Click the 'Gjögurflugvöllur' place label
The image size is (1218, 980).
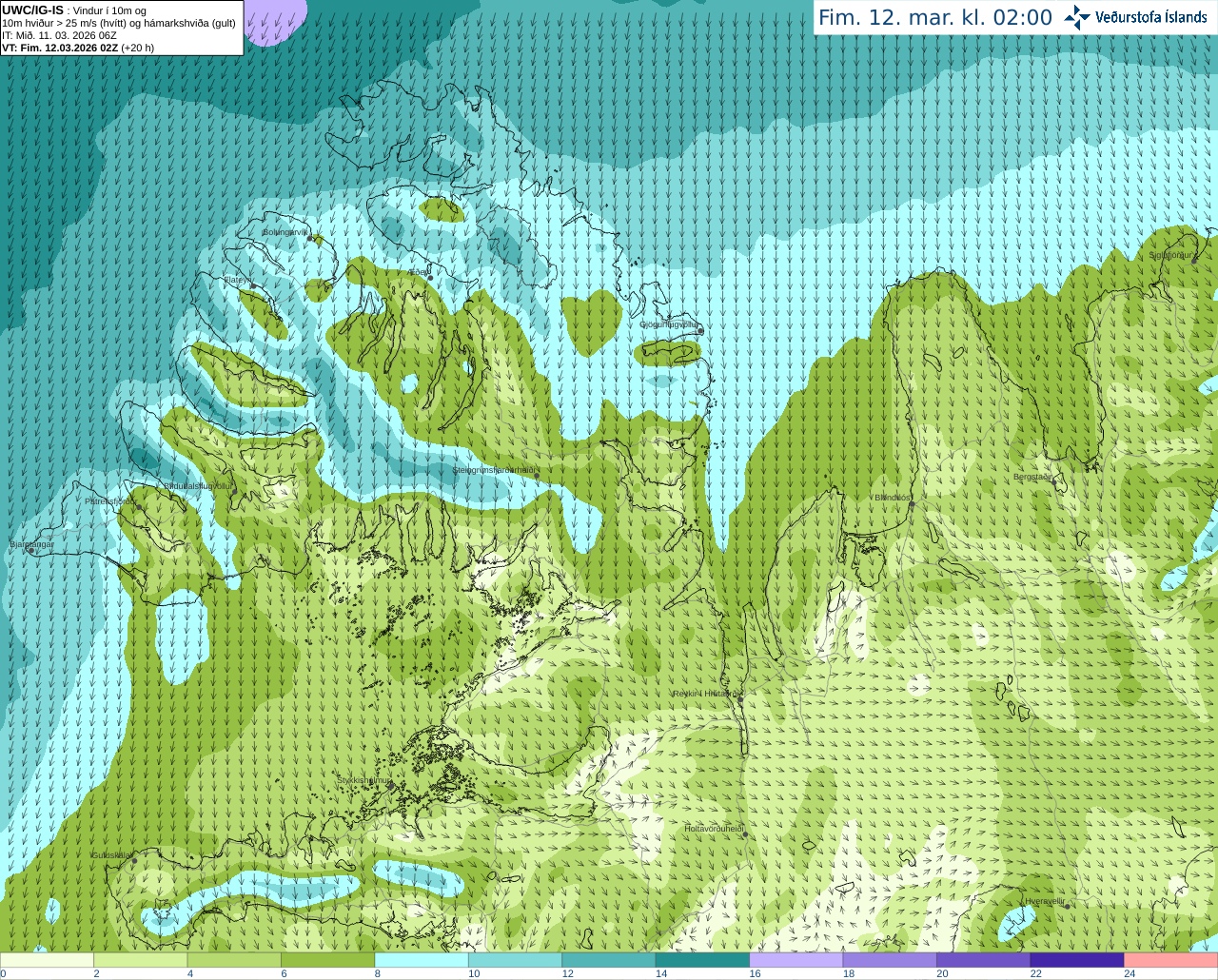pos(669,324)
